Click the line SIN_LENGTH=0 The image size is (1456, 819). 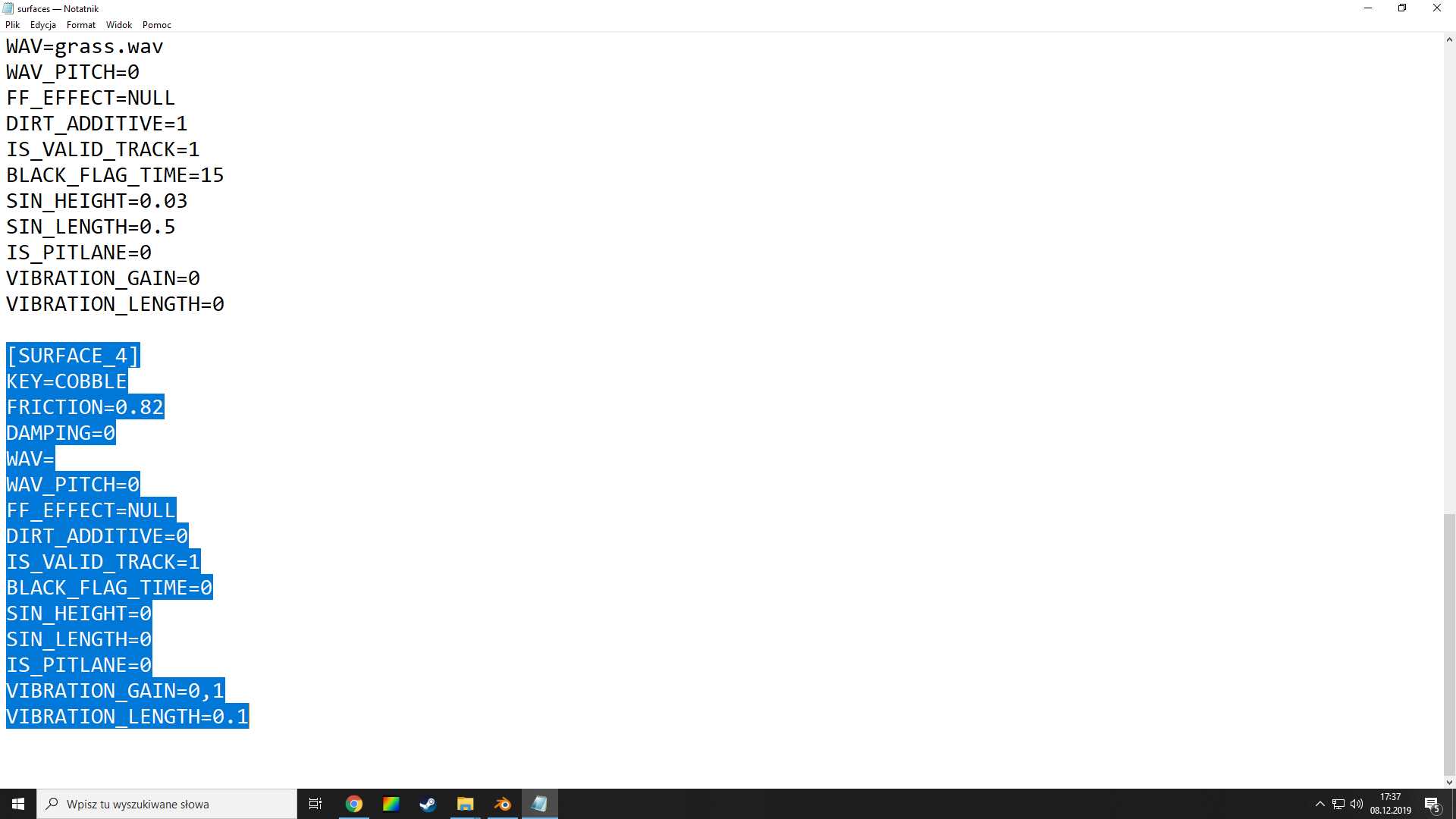[79, 639]
